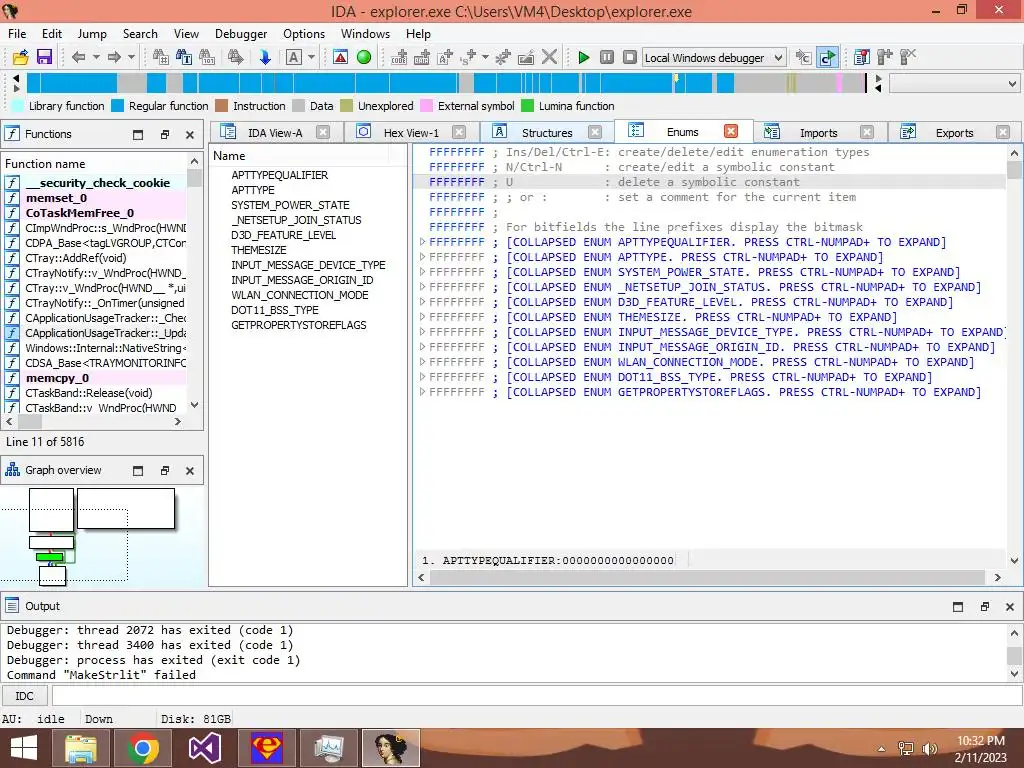This screenshot has height=768, width=1024.
Task: Click the red warning triangle window icon
Action: coord(340,57)
